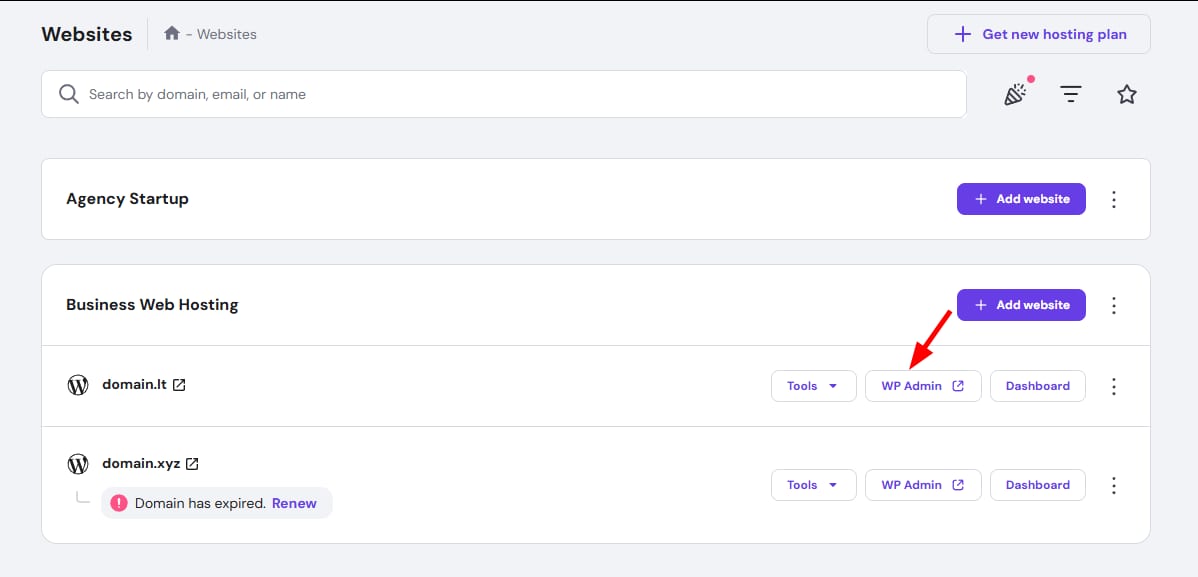Open three-dot menu for domain.xyz row
Screen dimensions: 1198x577
(1114, 485)
